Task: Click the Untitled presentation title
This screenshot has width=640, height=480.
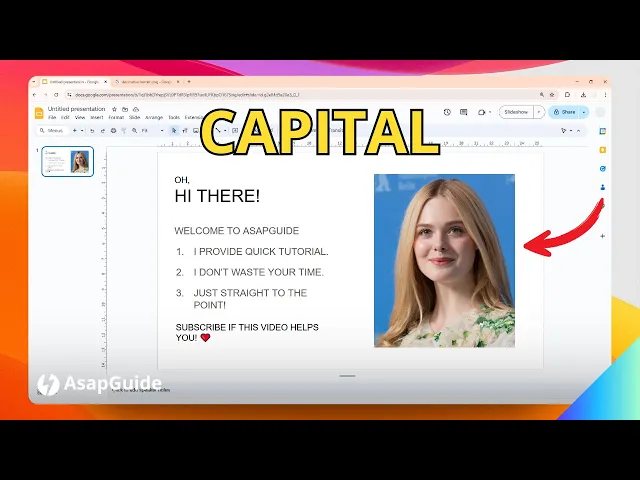Action: pos(76,109)
